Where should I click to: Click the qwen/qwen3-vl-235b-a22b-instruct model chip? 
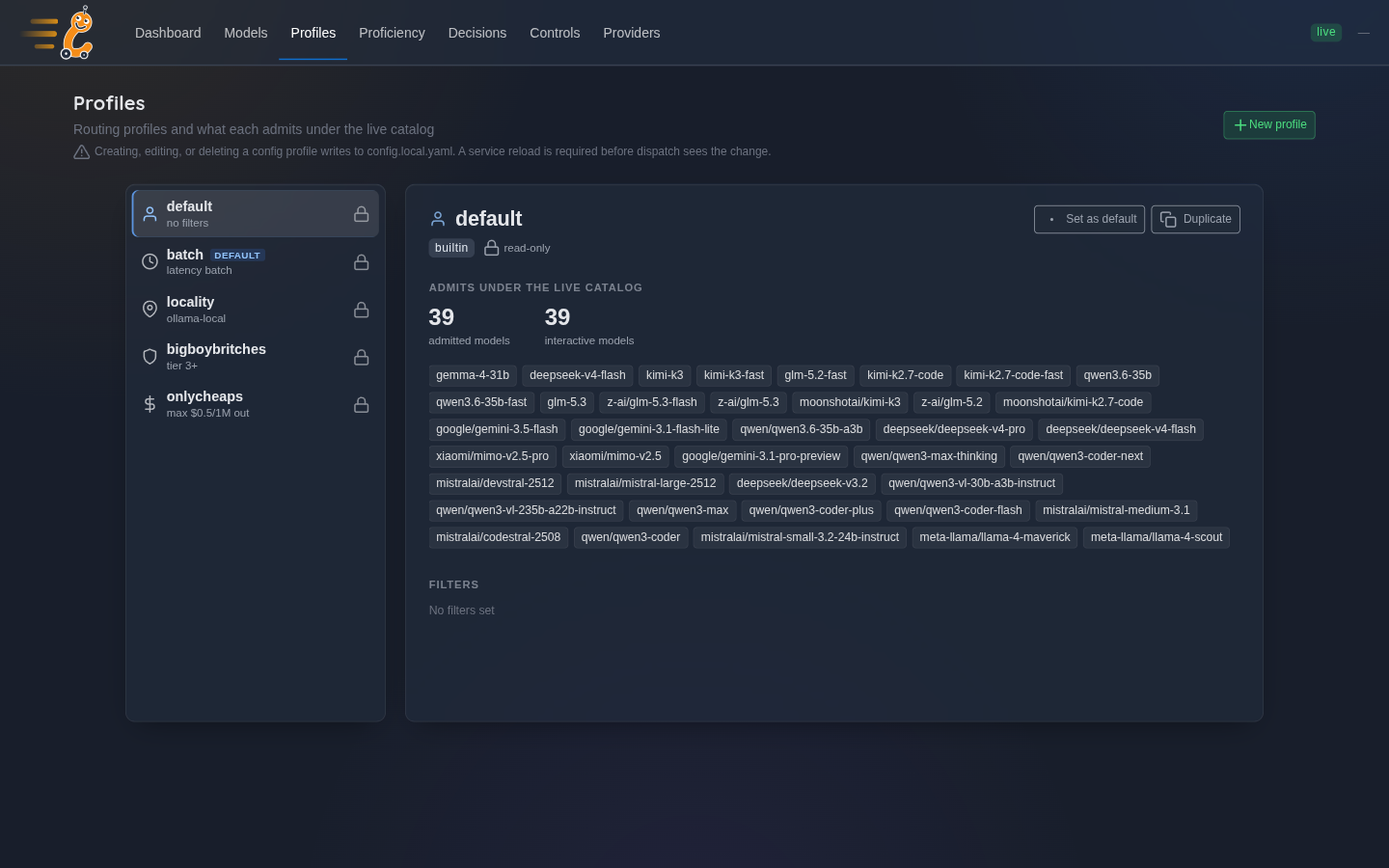tap(526, 510)
